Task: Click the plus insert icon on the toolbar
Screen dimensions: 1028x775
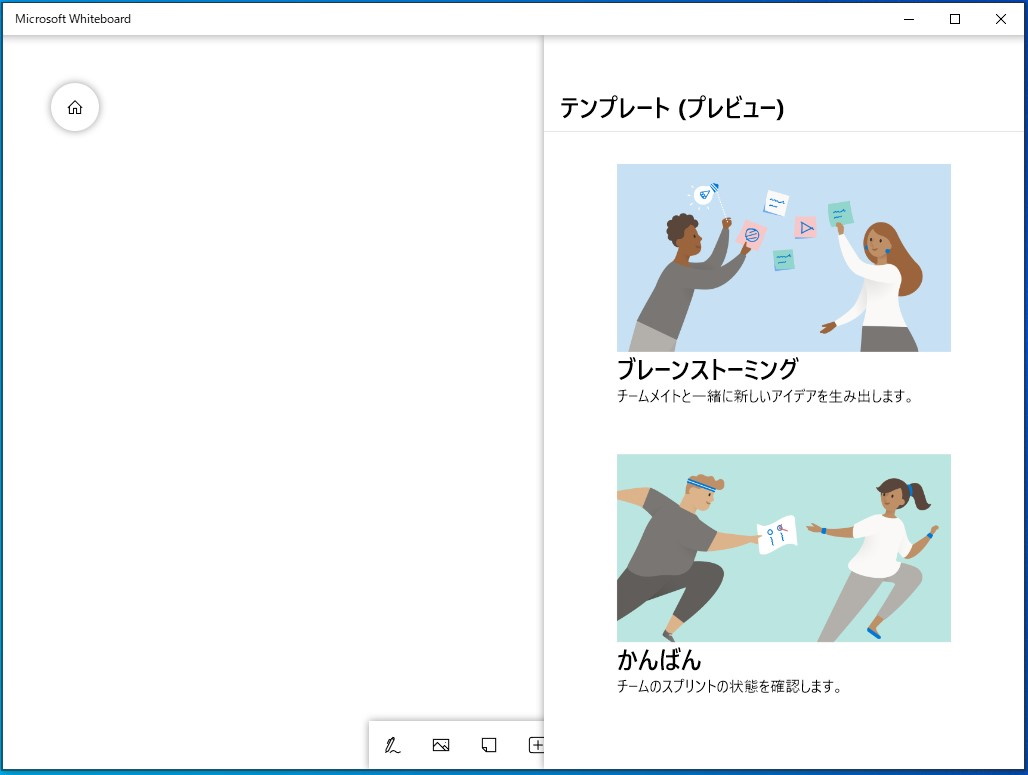Action: 537,744
